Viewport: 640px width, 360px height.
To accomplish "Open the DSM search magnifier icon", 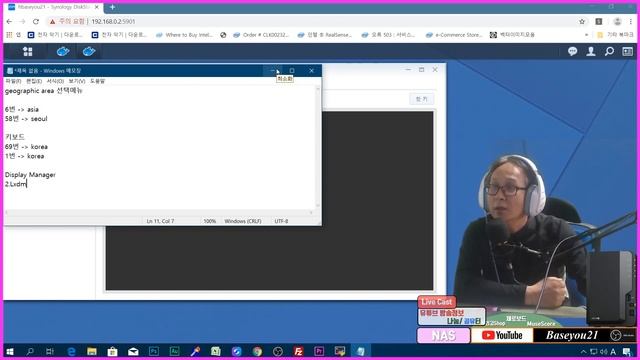I will [609, 51].
